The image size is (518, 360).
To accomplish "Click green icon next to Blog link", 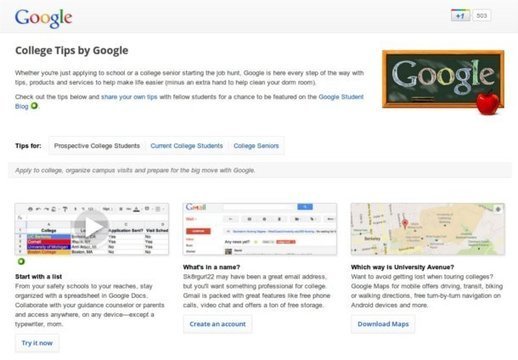I will pyautogui.click(x=34, y=106).
